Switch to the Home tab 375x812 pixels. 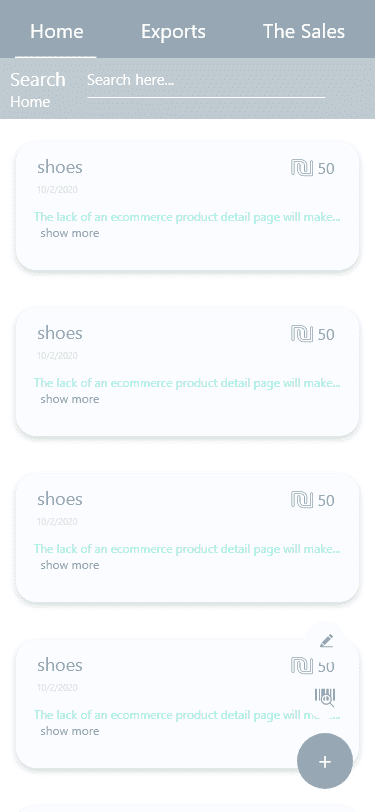56,31
